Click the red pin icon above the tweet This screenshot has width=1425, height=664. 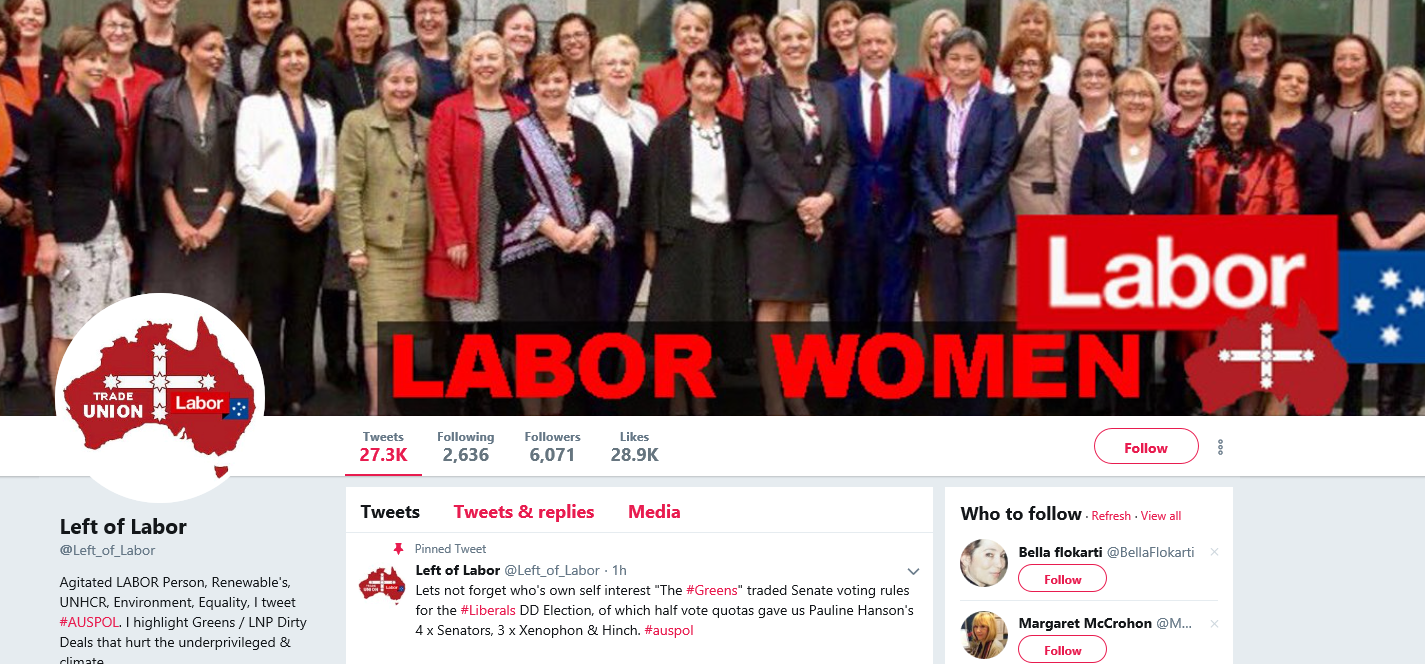coord(398,549)
